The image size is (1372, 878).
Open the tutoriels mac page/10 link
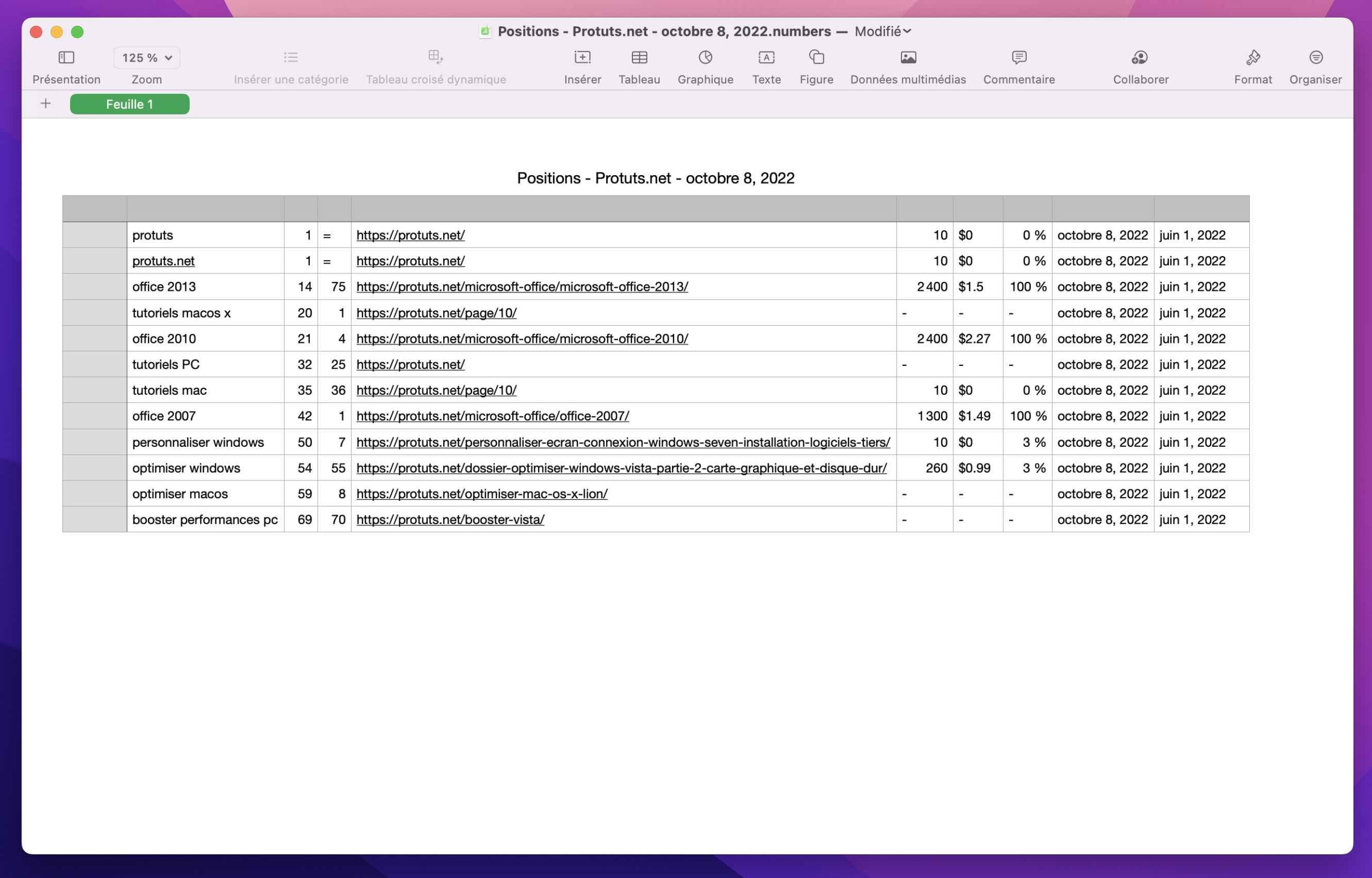[436, 390]
